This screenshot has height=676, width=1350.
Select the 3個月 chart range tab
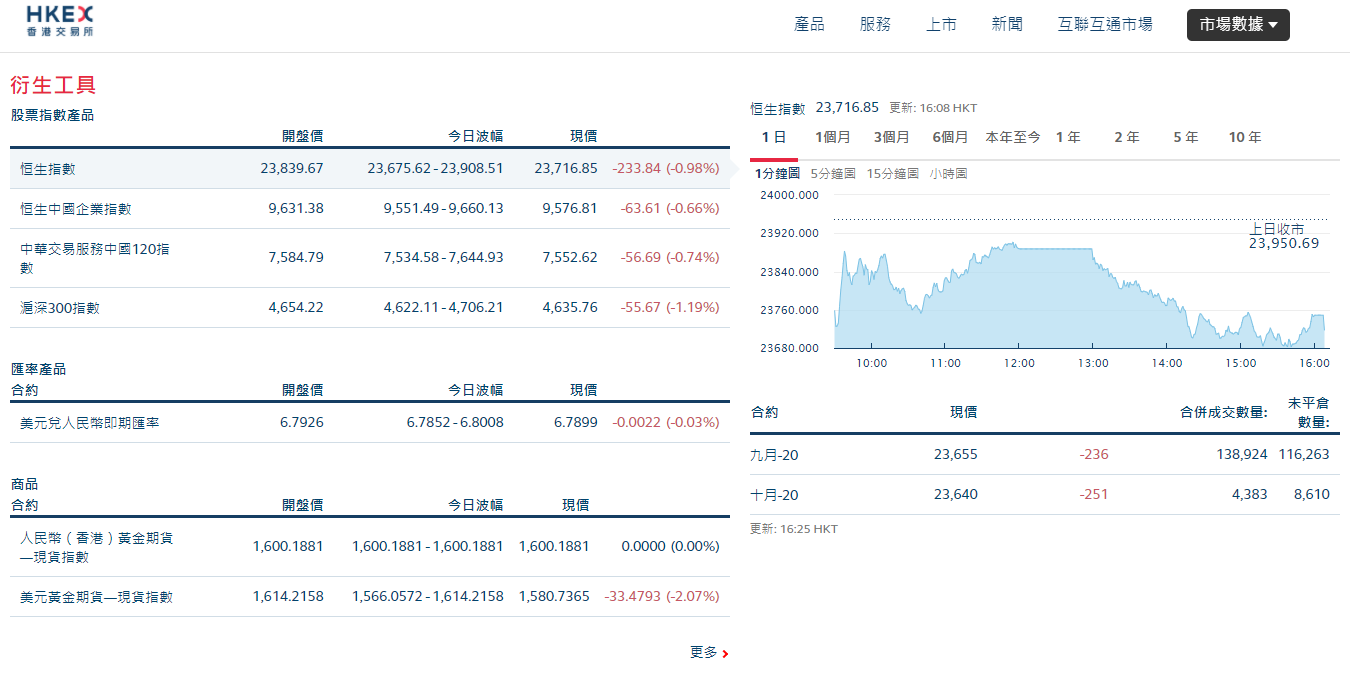pyautogui.click(x=891, y=138)
